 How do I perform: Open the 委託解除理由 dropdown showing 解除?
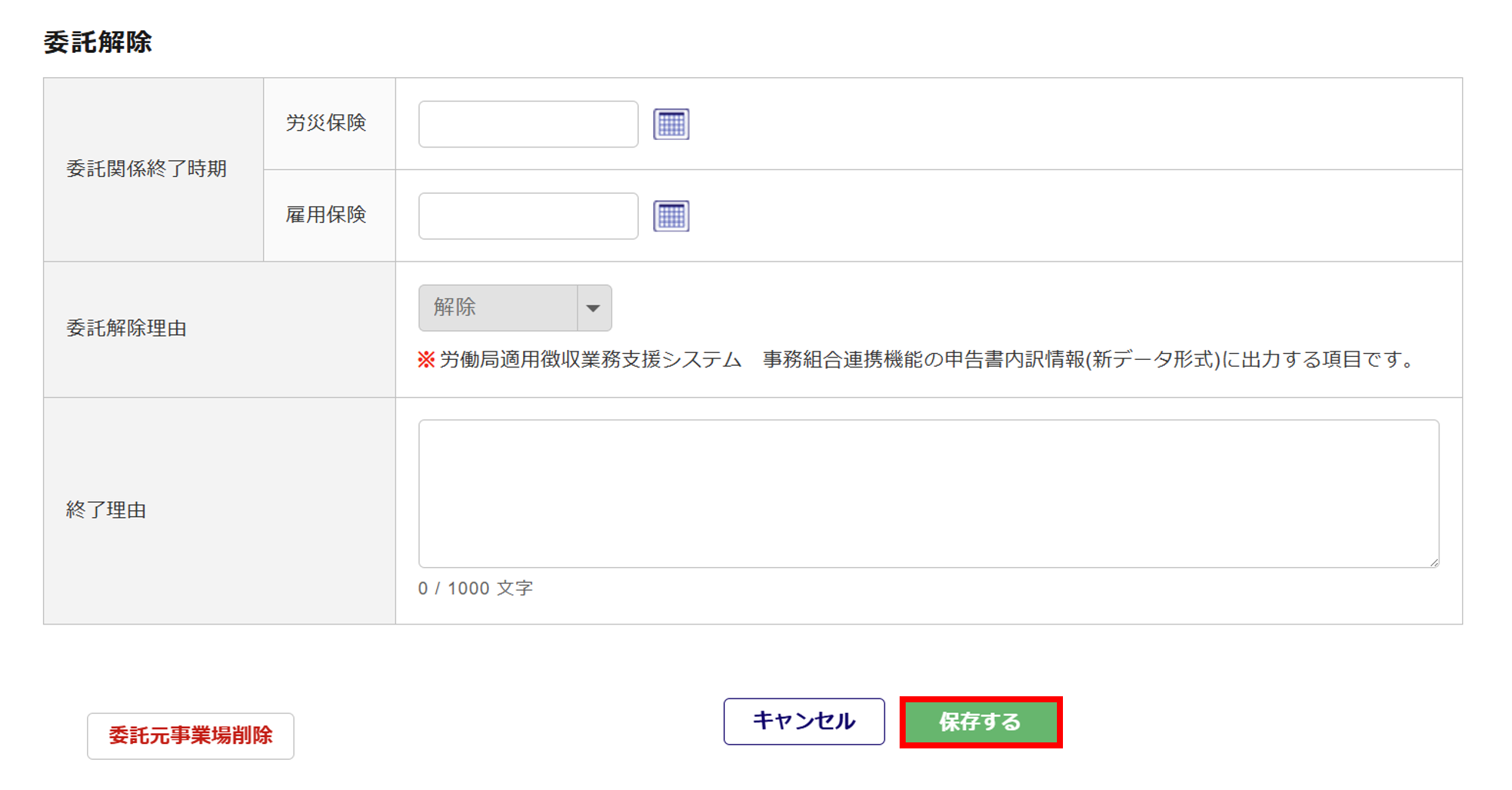tap(499, 308)
